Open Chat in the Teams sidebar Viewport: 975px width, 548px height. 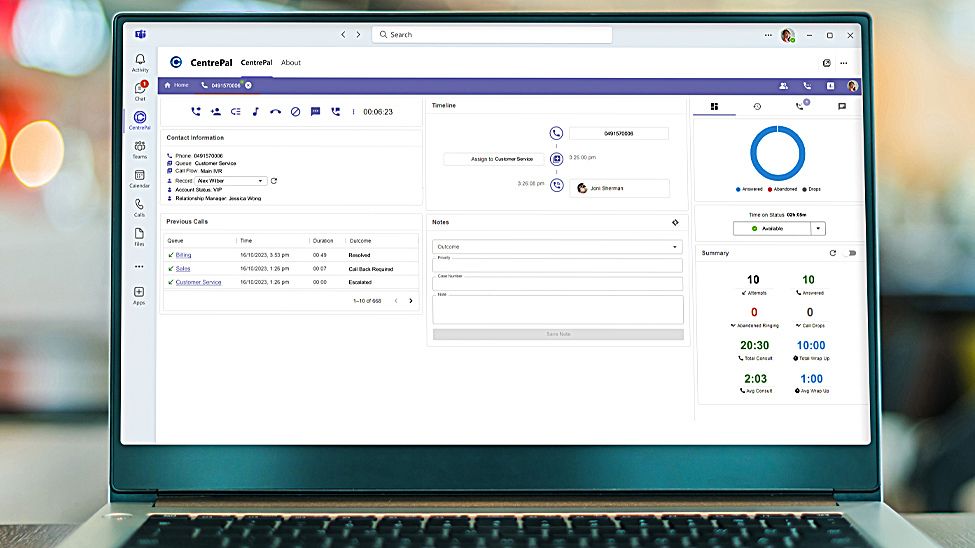141,91
